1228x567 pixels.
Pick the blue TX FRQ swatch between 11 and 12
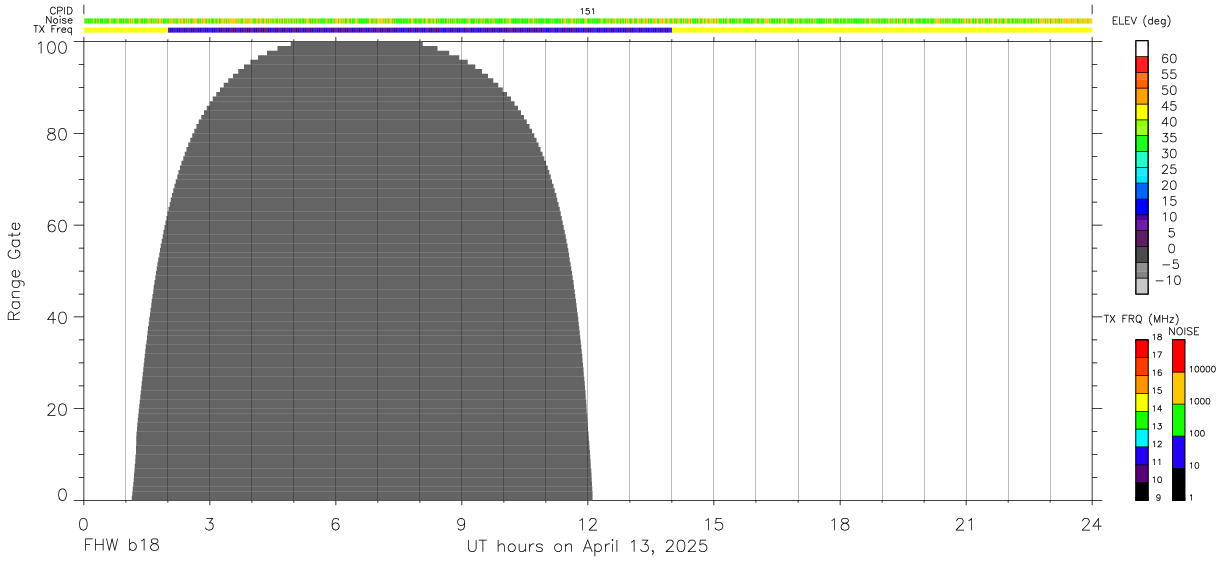pos(1142,456)
